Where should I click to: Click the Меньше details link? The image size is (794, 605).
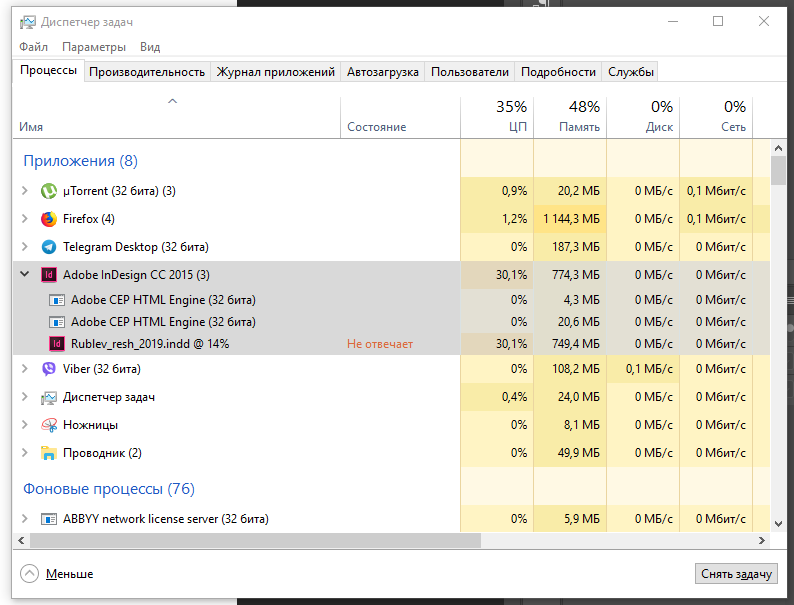[x=69, y=574]
